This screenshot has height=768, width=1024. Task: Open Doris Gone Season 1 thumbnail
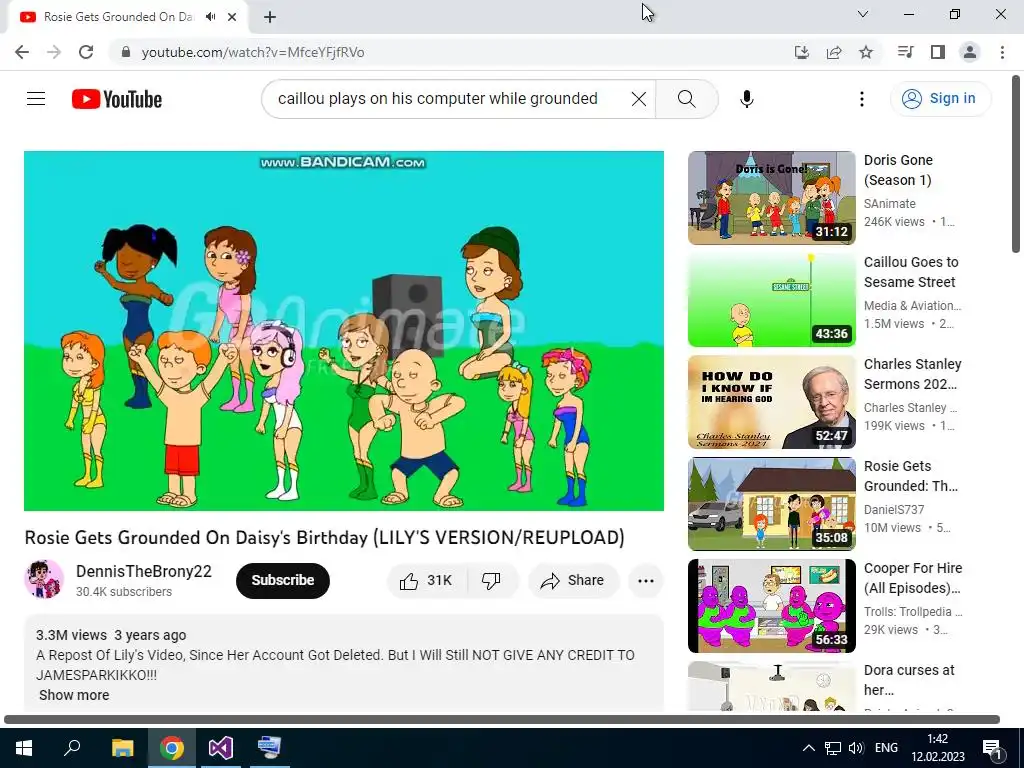771,198
